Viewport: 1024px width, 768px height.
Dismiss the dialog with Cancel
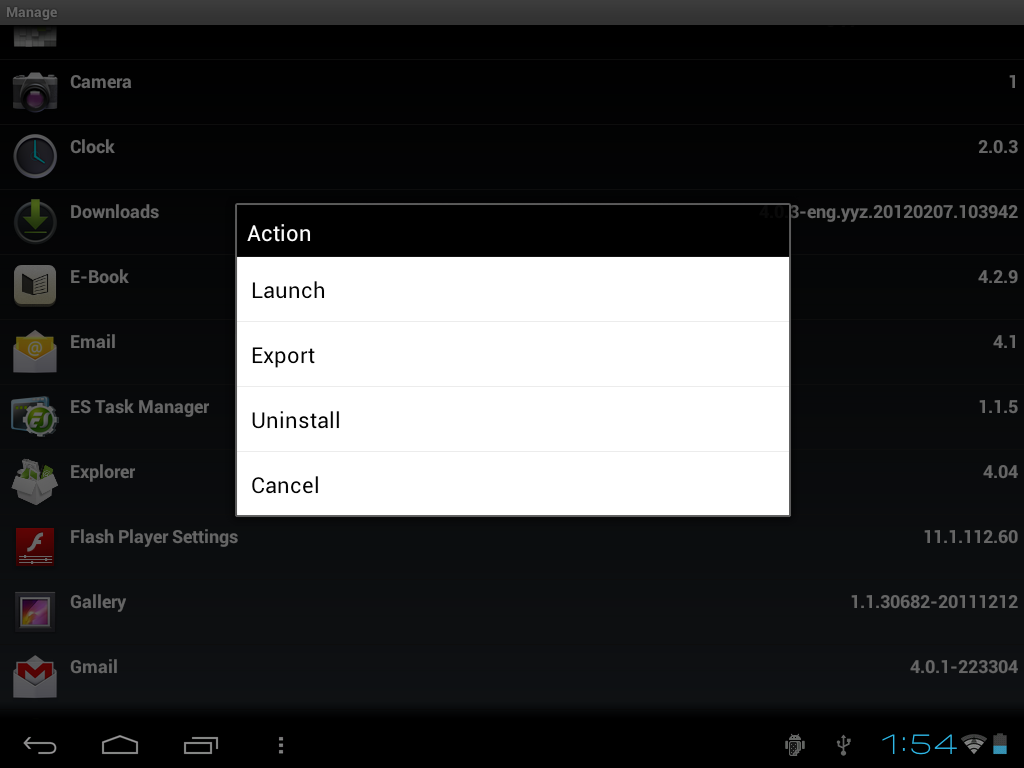513,484
